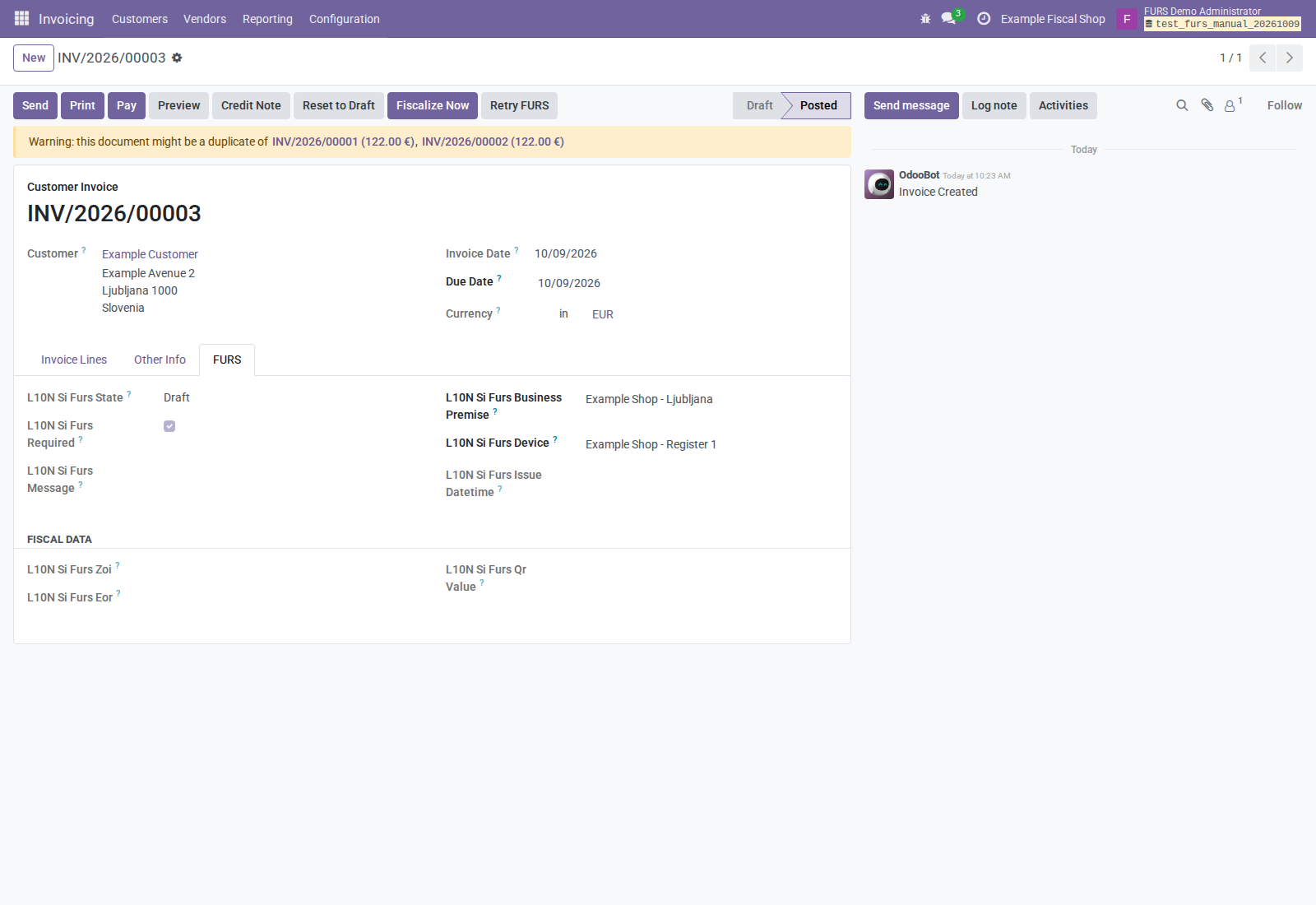
Task: Open the Example Customer link
Action: tap(150, 254)
